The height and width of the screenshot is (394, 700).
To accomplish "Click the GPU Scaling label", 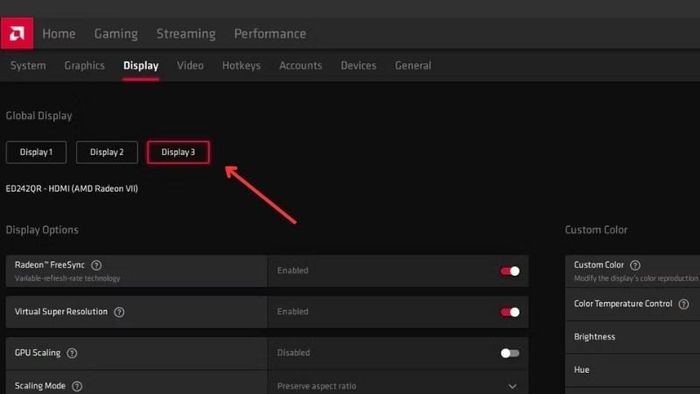I will click(x=38, y=353).
